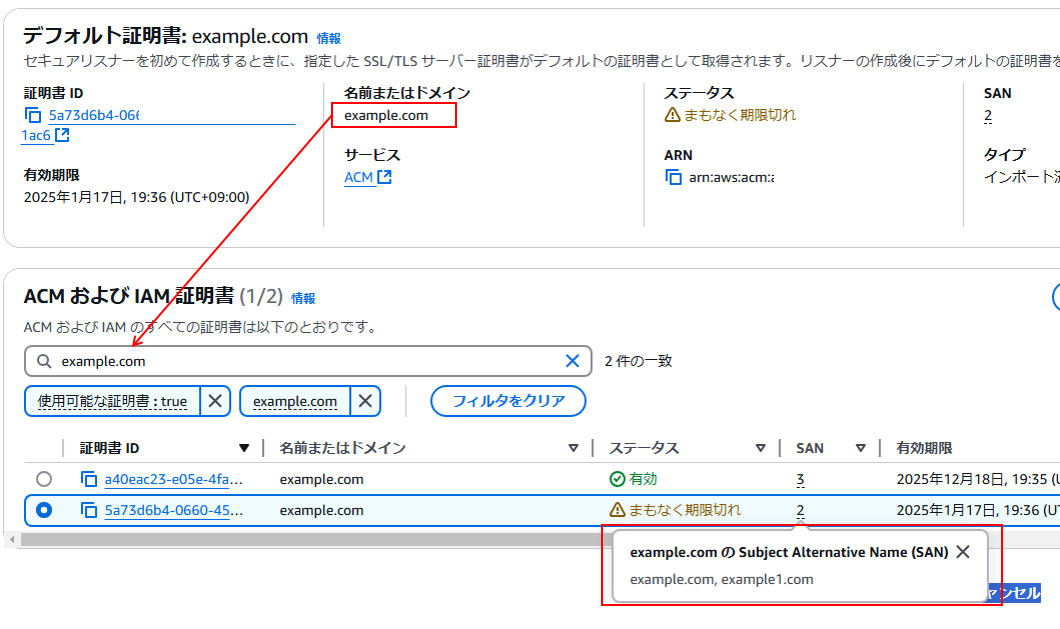
Task: Open certificate link 5a73d6b4-0660-45…
Action: click(x=173, y=510)
